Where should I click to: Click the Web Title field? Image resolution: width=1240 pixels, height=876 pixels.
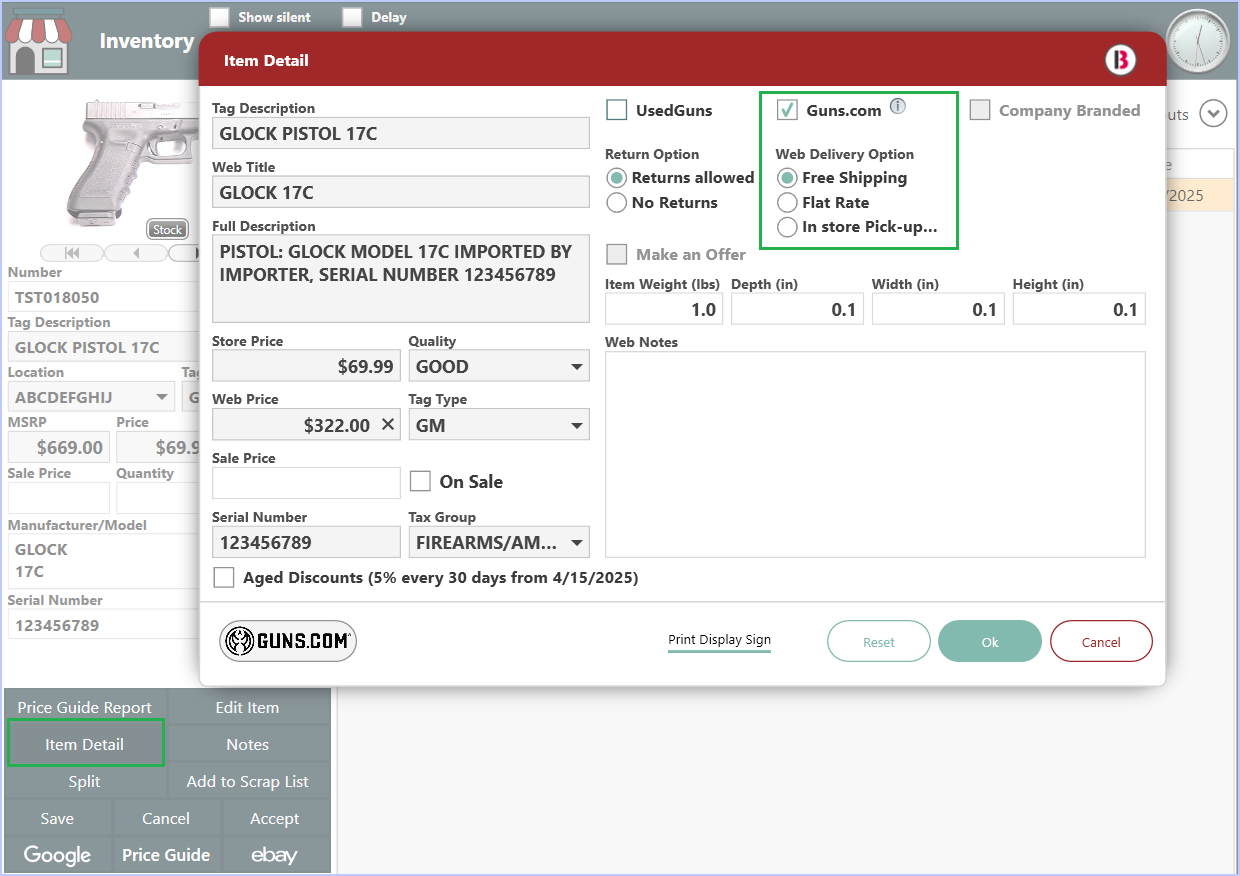(401, 192)
